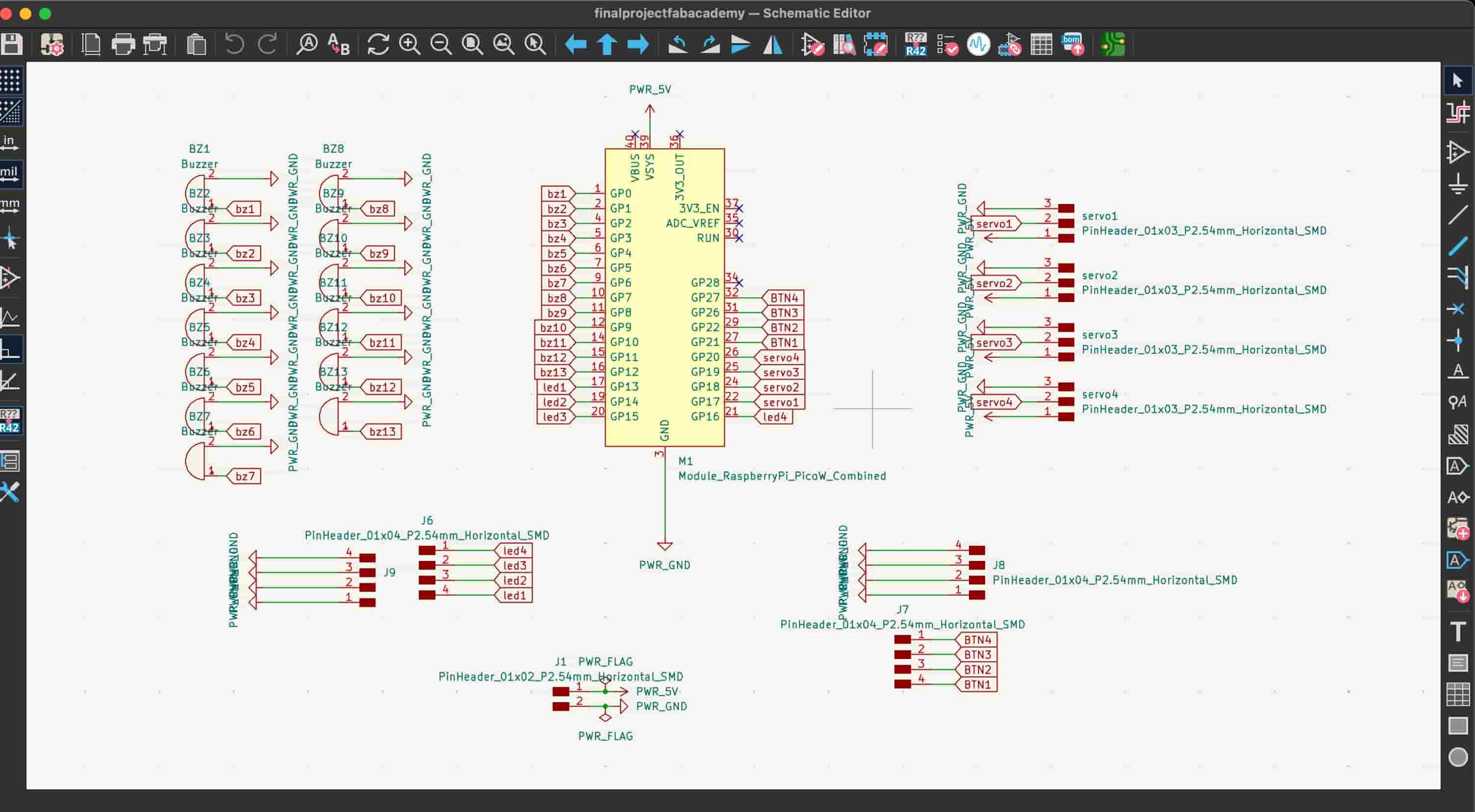Show the properties manager with the wrench icon

(x=10, y=492)
